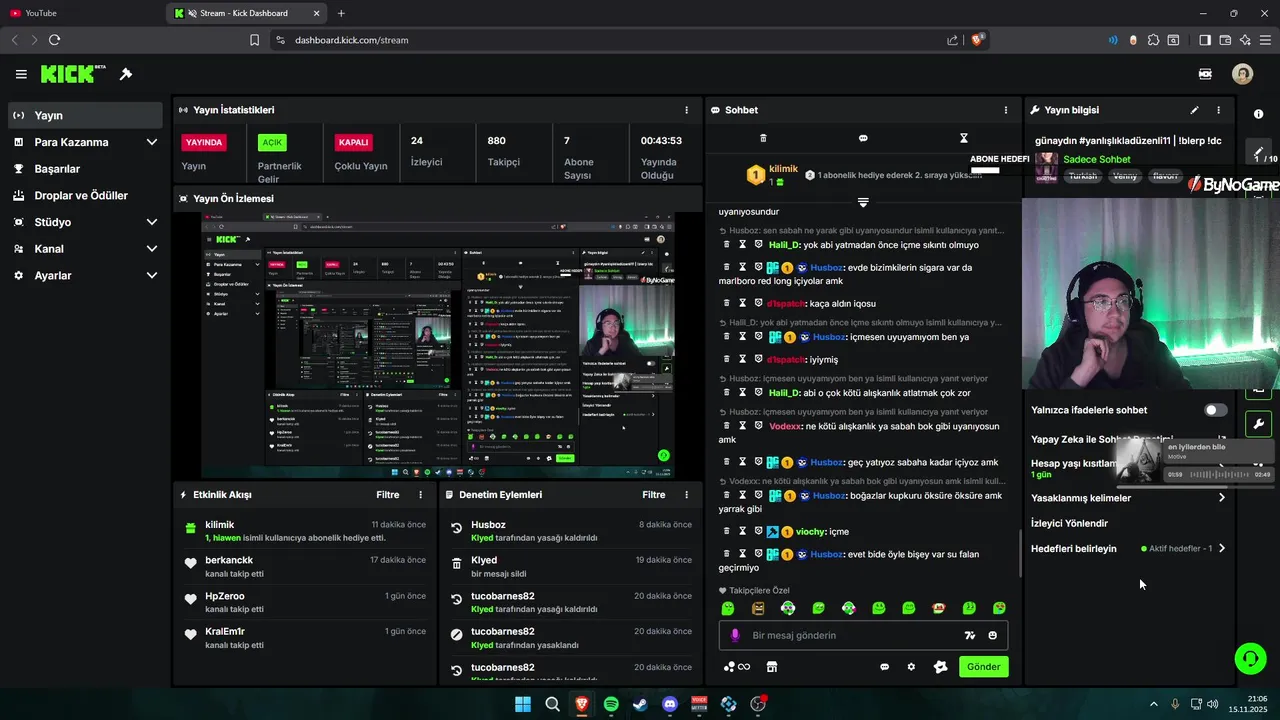Click the green headset support button

click(x=1250, y=658)
